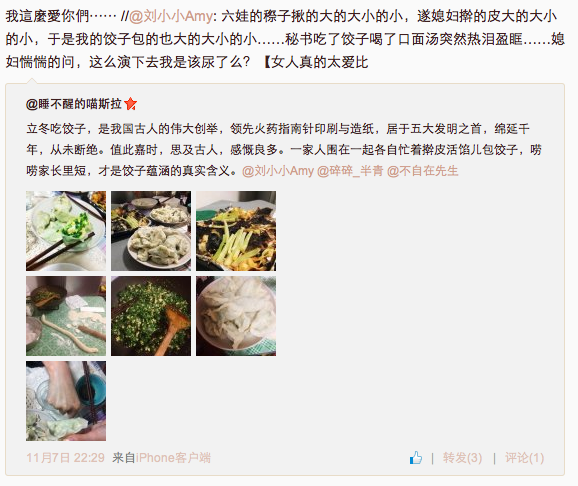Open the @刘小小Amy mention in top text

pyautogui.click(x=171, y=16)
